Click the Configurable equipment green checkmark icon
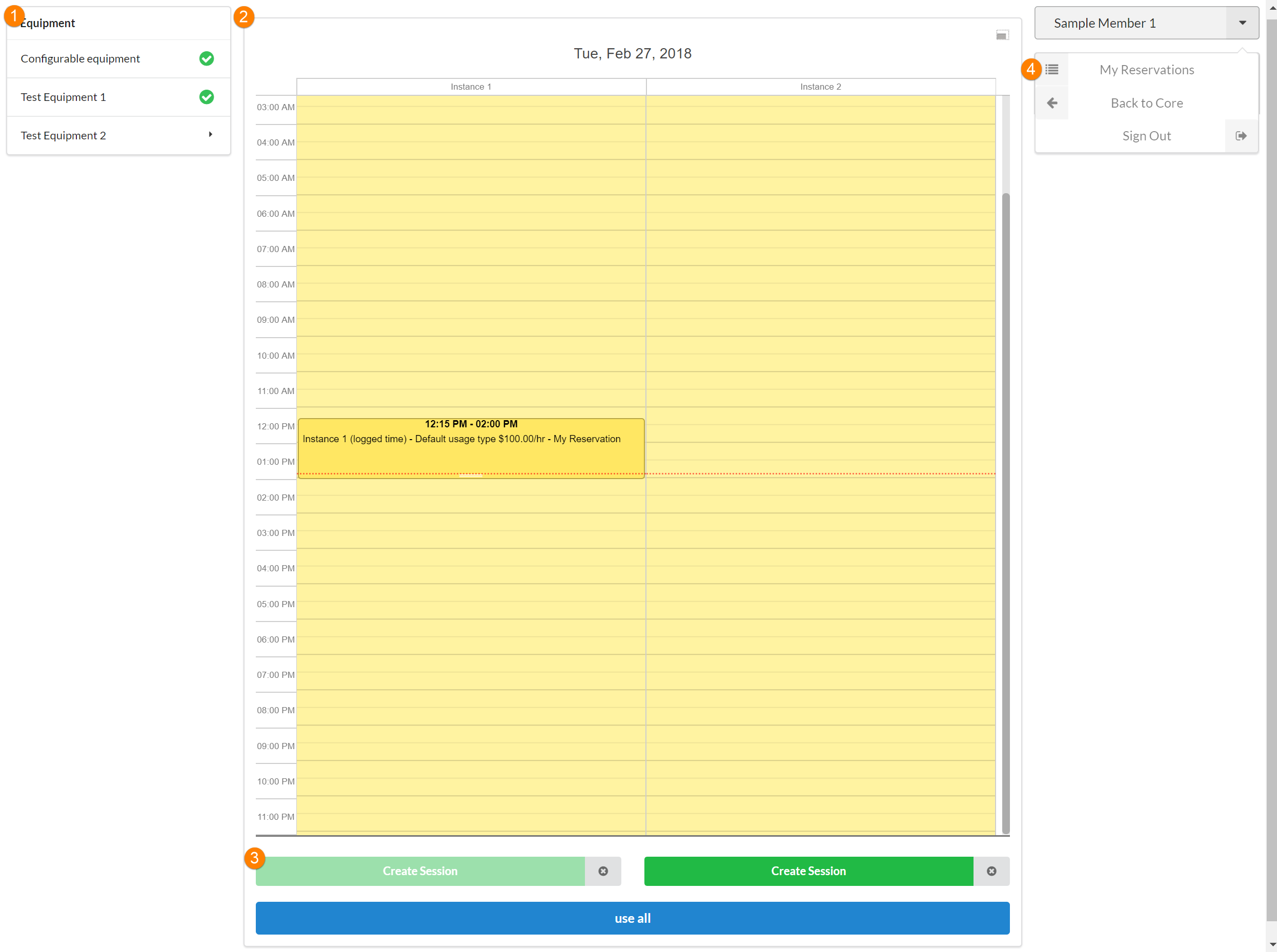Image resolution: width=1277 pixels, height=952 pixels. click(207, 59)
